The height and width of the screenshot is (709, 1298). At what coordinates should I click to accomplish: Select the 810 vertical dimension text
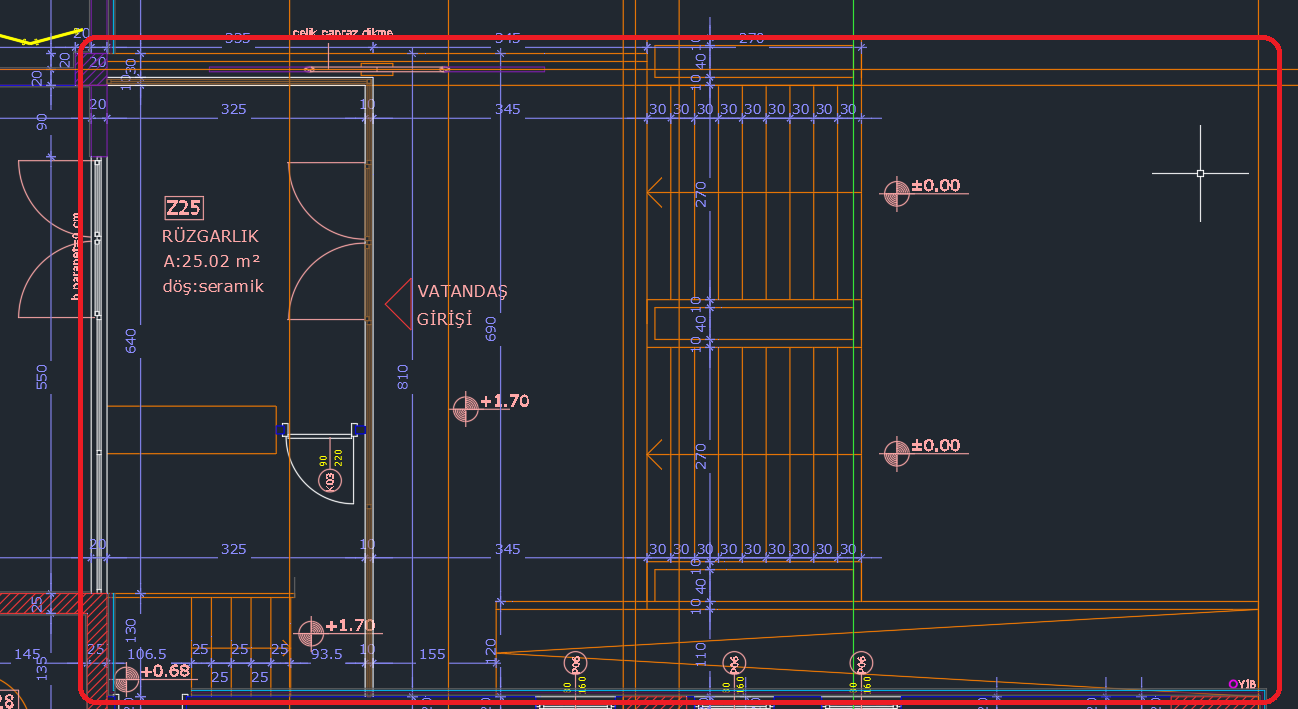tap(403, 376)
